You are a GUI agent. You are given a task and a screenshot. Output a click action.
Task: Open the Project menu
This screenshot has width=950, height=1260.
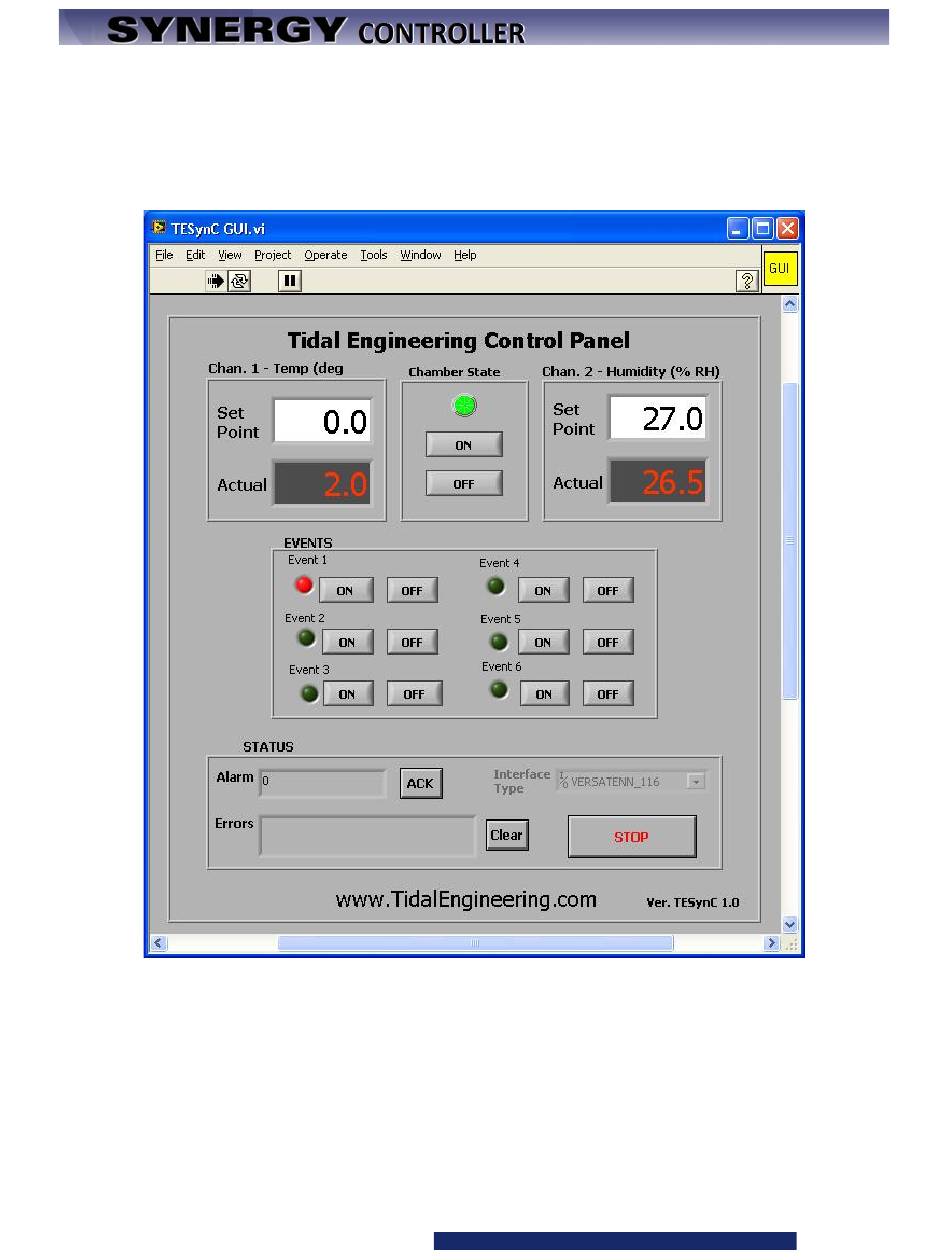coord(273,256)
